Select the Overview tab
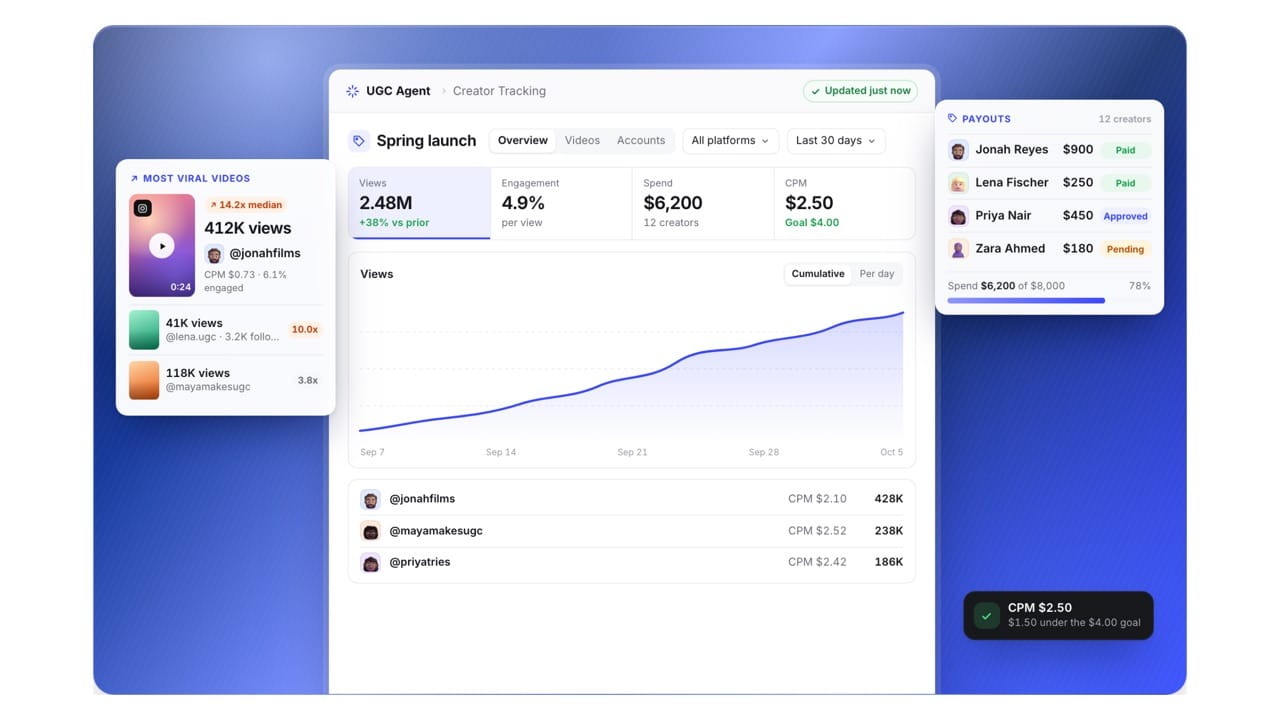Screen dimensions: 1280x720 pos(523,141)
